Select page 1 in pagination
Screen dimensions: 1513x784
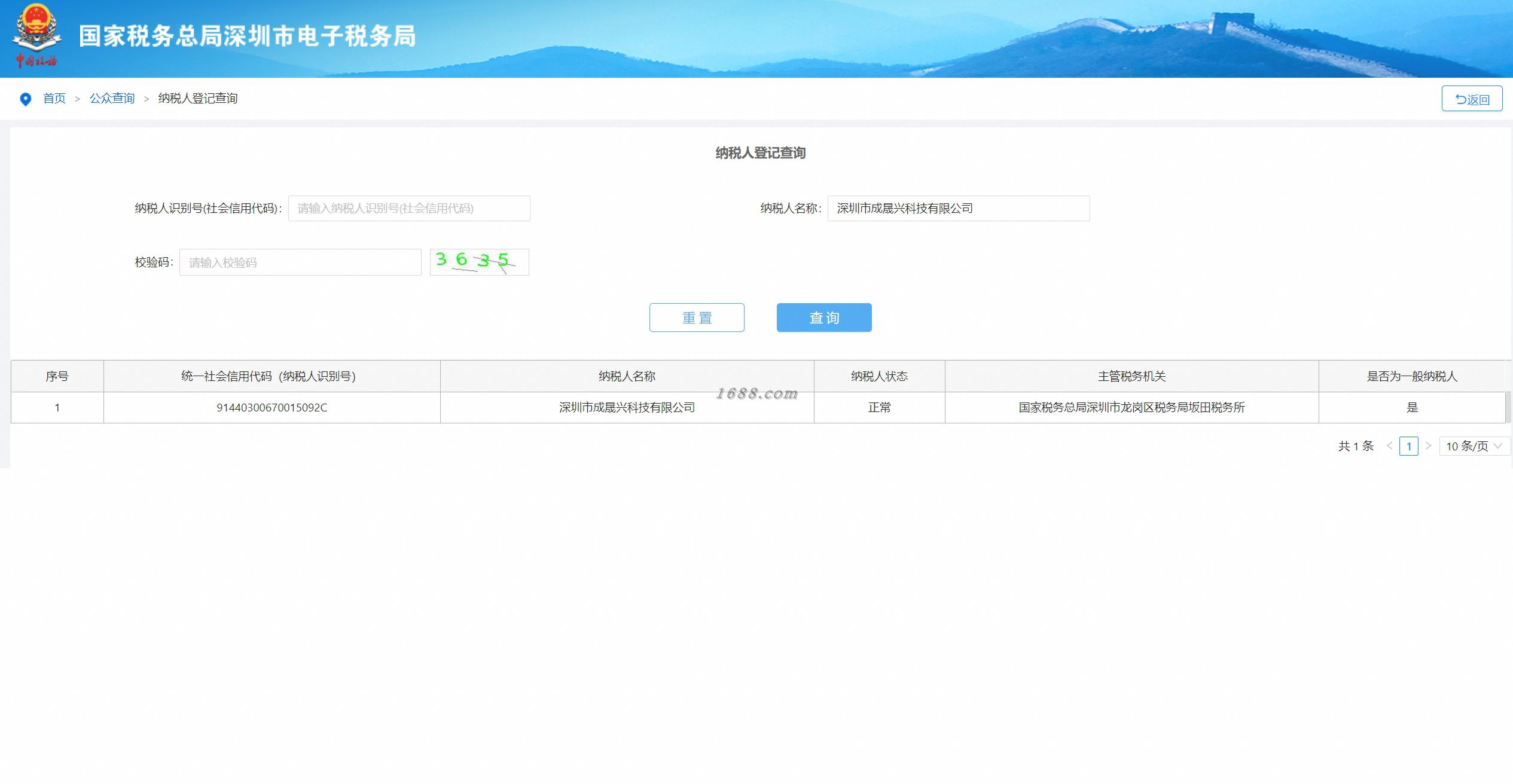coord(1408,446)
